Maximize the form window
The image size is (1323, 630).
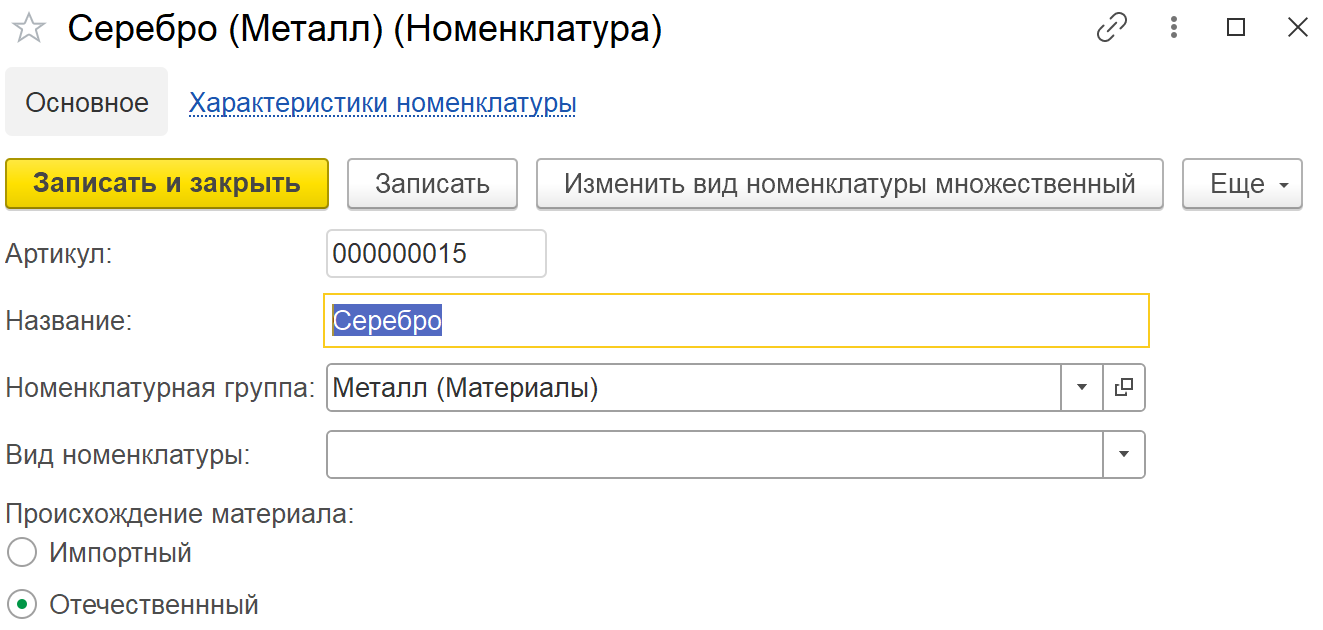tap(1236, 28)
